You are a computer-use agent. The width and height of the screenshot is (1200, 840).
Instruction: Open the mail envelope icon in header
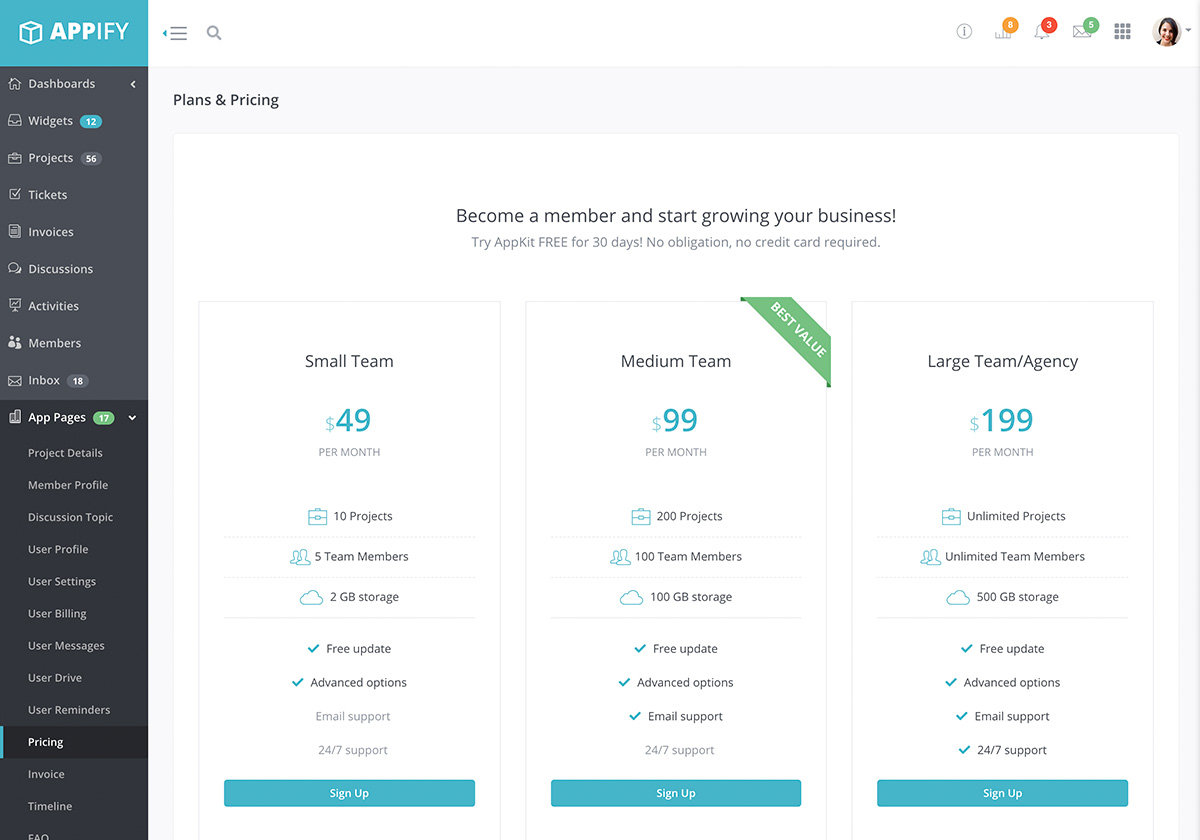[1082, 32]
